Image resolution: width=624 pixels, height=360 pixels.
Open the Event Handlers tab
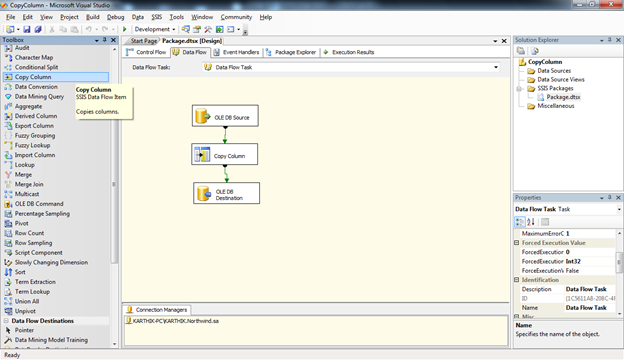[x=236, y=52]
